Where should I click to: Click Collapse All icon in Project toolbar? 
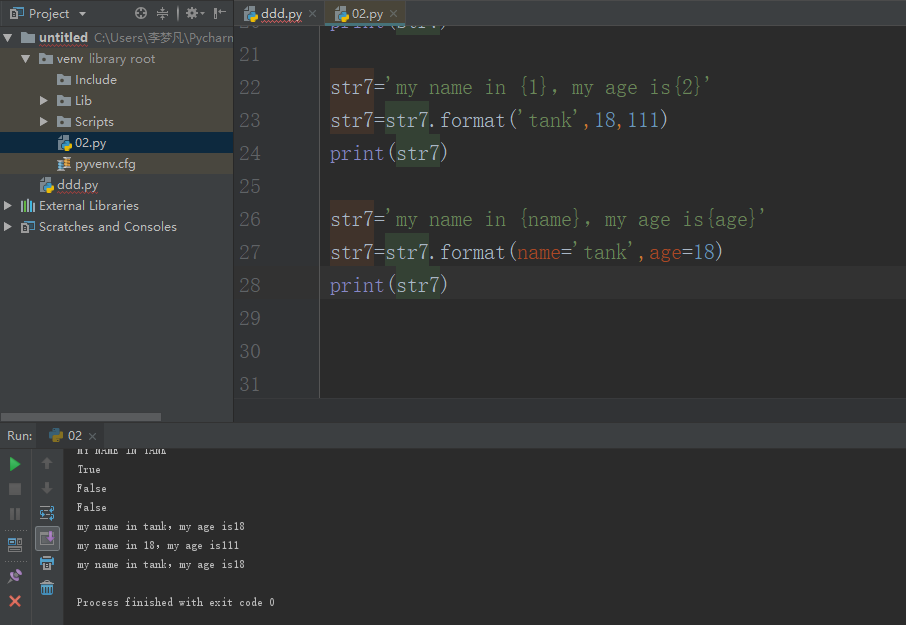(x=163, y=13)
